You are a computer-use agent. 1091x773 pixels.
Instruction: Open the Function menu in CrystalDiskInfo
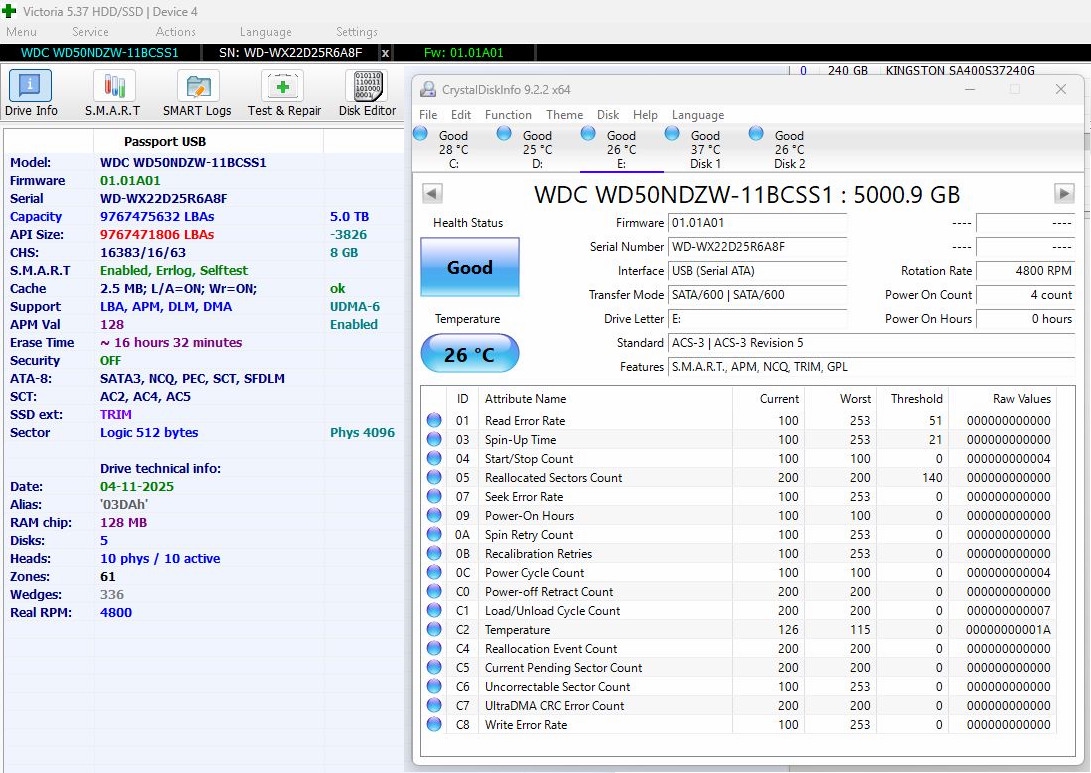[508, 115]
